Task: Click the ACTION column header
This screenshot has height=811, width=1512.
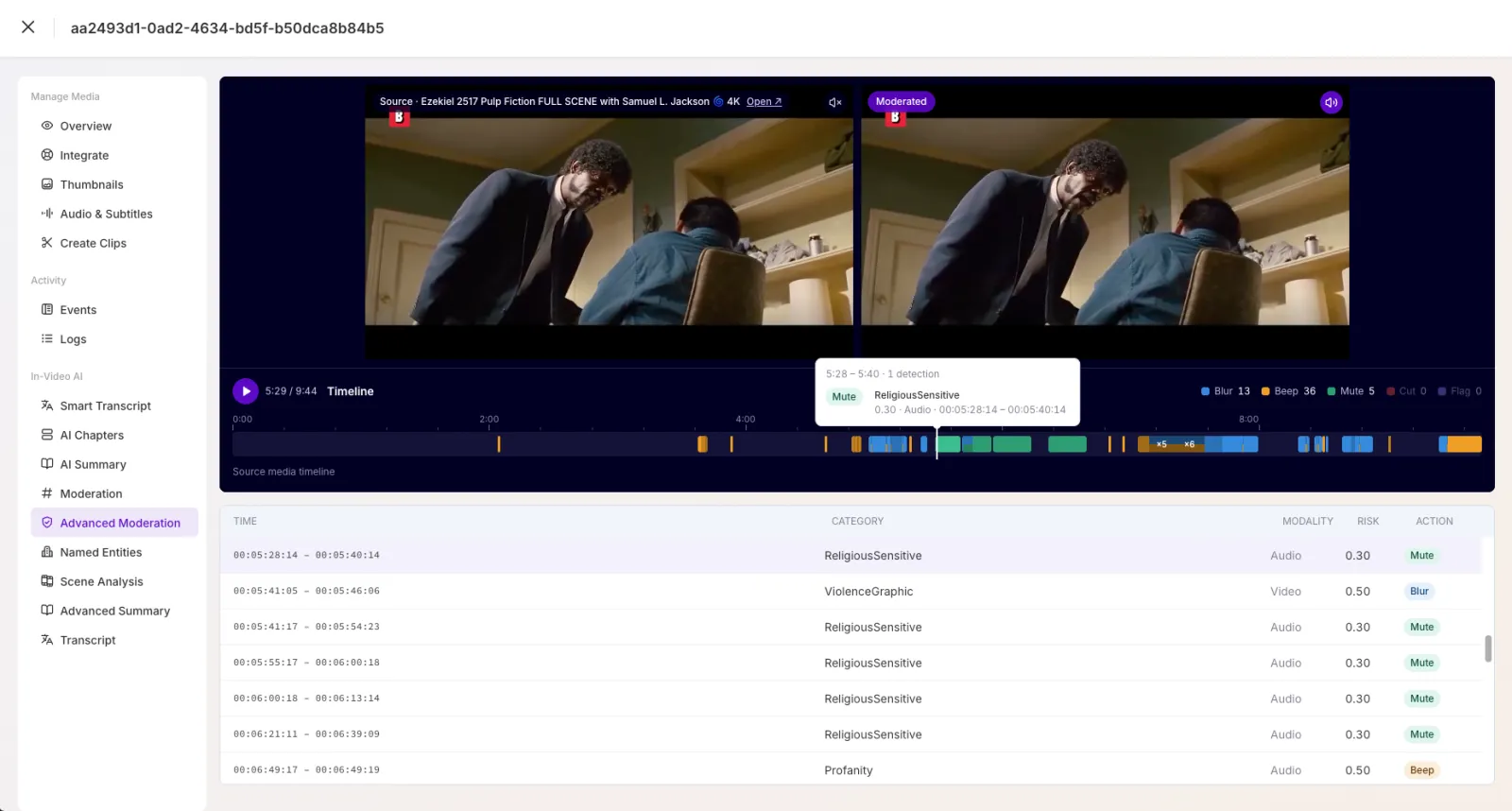Action: [1434, 521]
